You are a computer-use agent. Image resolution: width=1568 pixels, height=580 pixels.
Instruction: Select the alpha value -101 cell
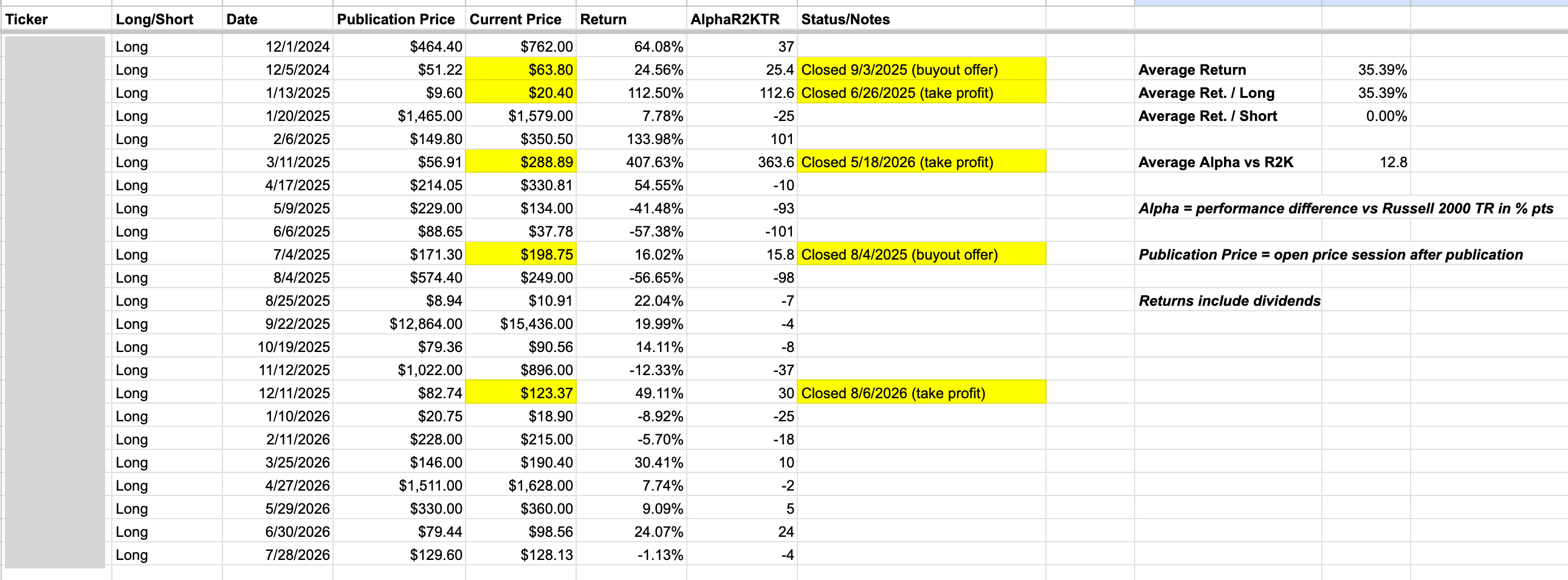tap(742, 231)
